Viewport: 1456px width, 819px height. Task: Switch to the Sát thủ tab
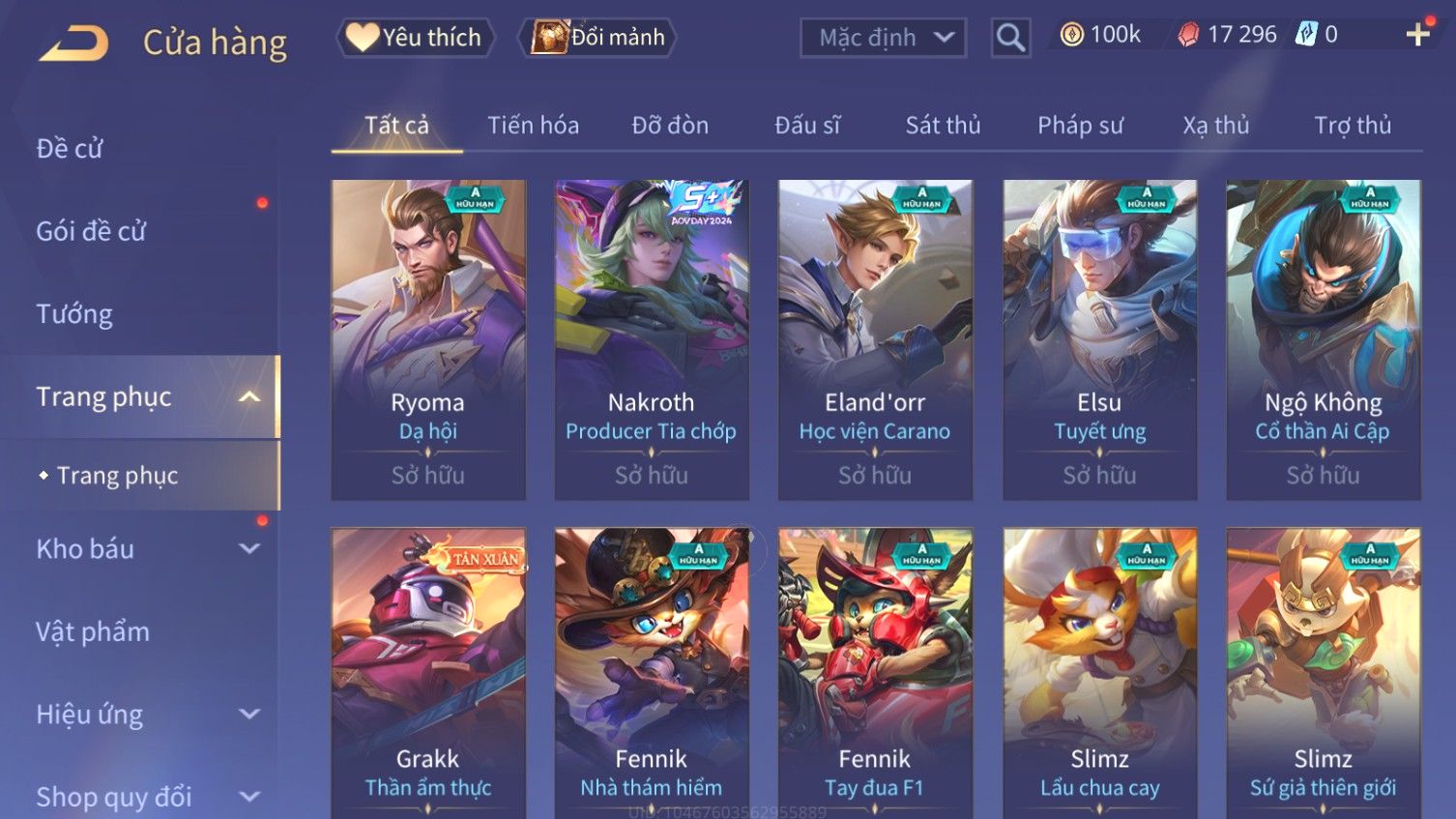point(943,126)
